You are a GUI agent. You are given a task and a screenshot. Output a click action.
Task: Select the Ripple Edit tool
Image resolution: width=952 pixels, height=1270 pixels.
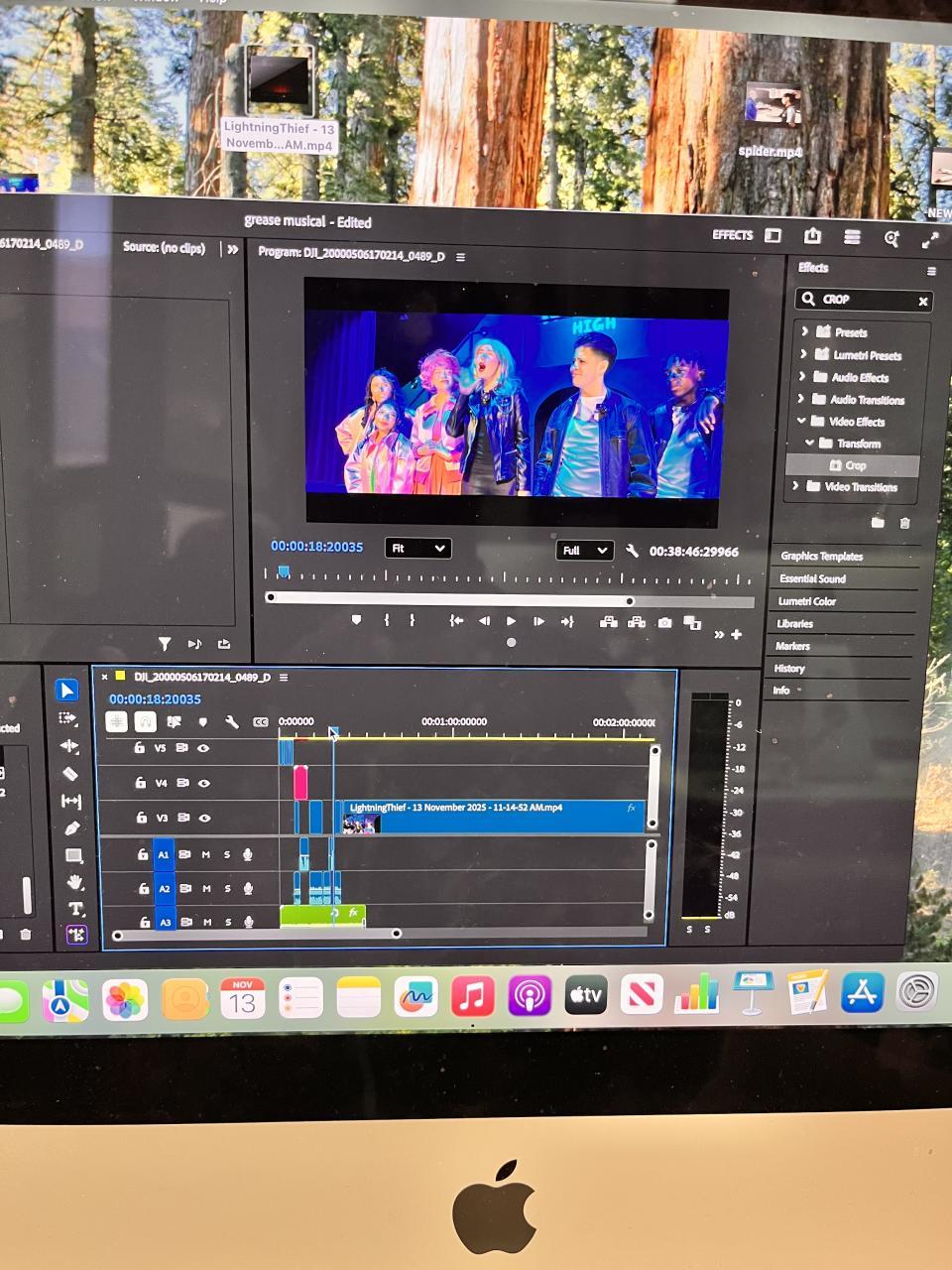(69, 746)
